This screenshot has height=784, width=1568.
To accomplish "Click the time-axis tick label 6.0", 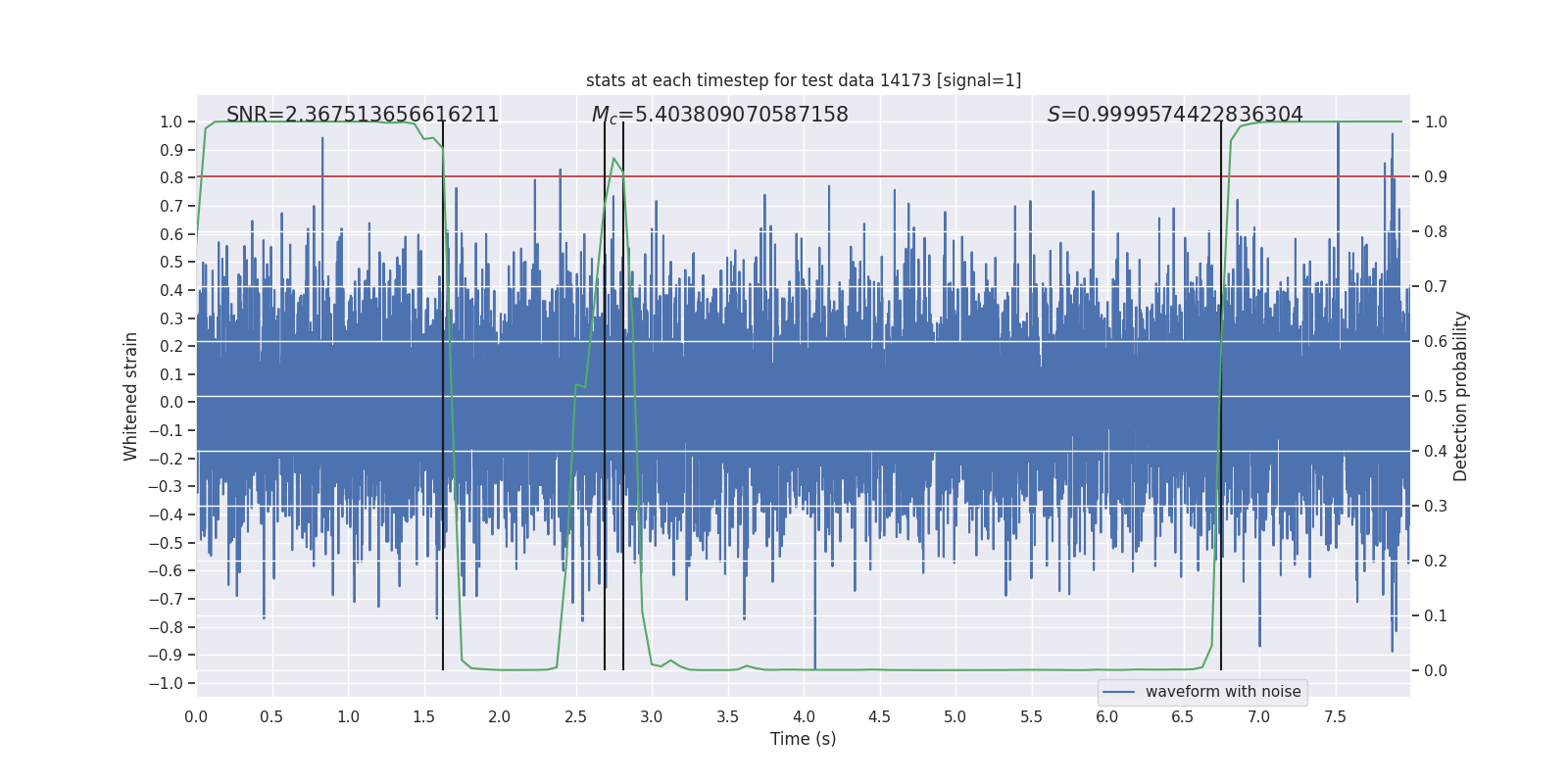I will [x=1107, y=717].
